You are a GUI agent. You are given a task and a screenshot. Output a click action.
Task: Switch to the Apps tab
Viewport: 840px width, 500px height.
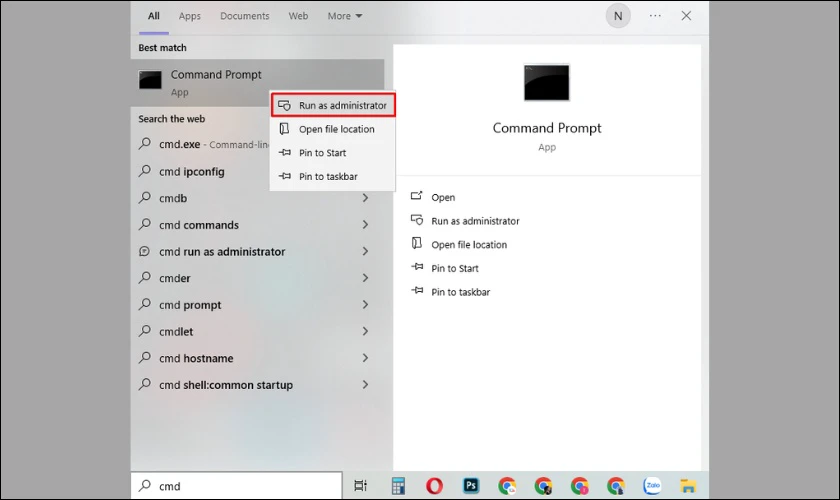[190, 16]
